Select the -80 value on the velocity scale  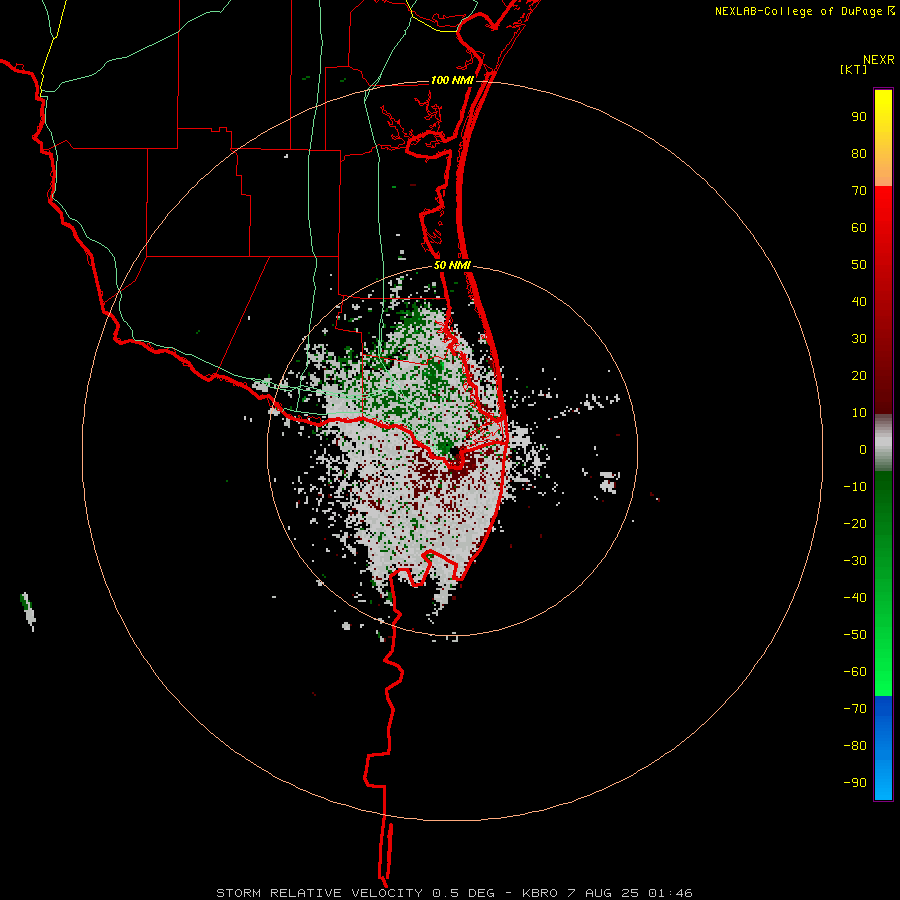(x=855, y=746)
